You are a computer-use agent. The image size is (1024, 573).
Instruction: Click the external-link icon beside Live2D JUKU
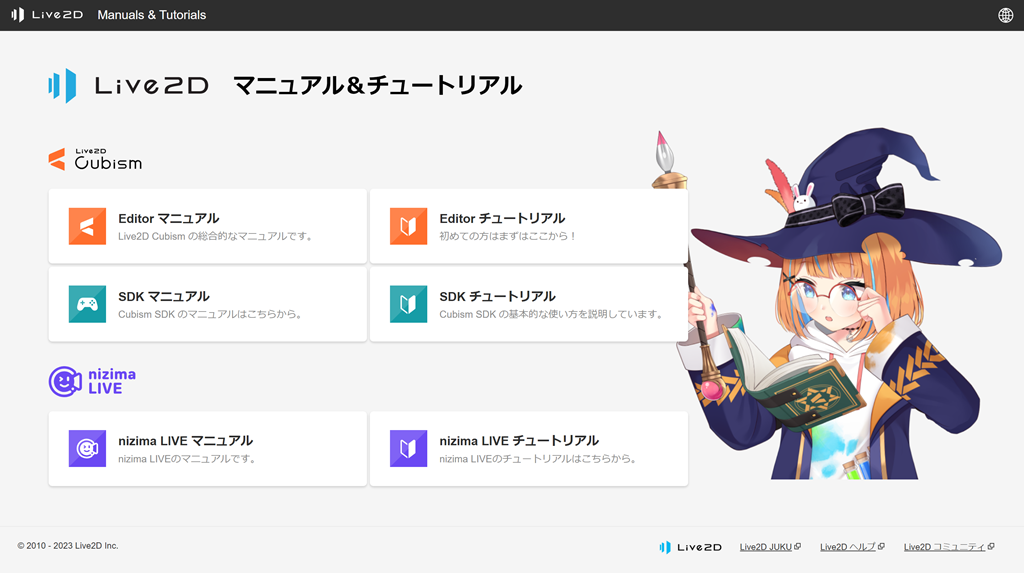tap(797, 546)
